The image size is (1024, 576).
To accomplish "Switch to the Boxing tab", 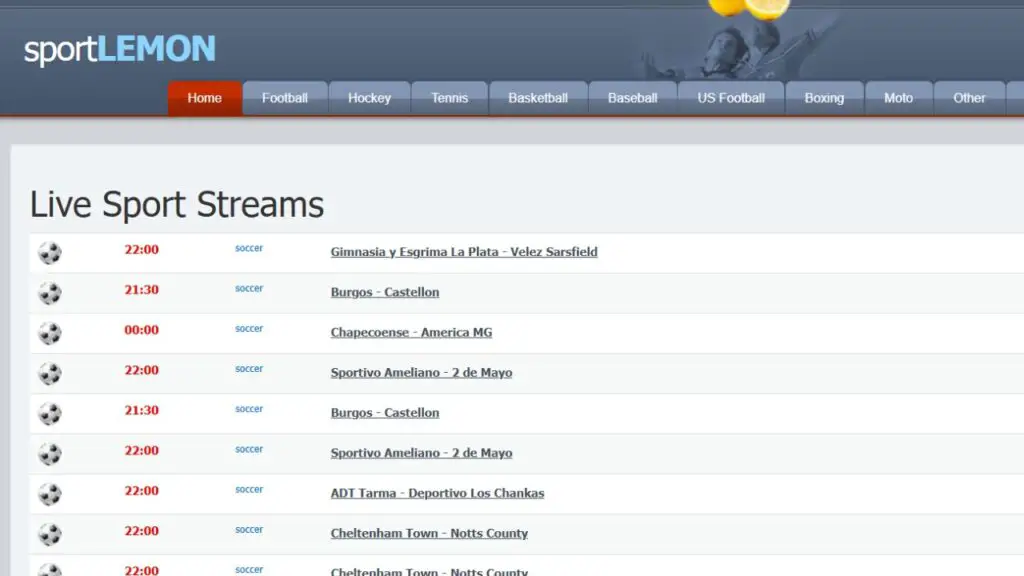I will coord(824,98).
